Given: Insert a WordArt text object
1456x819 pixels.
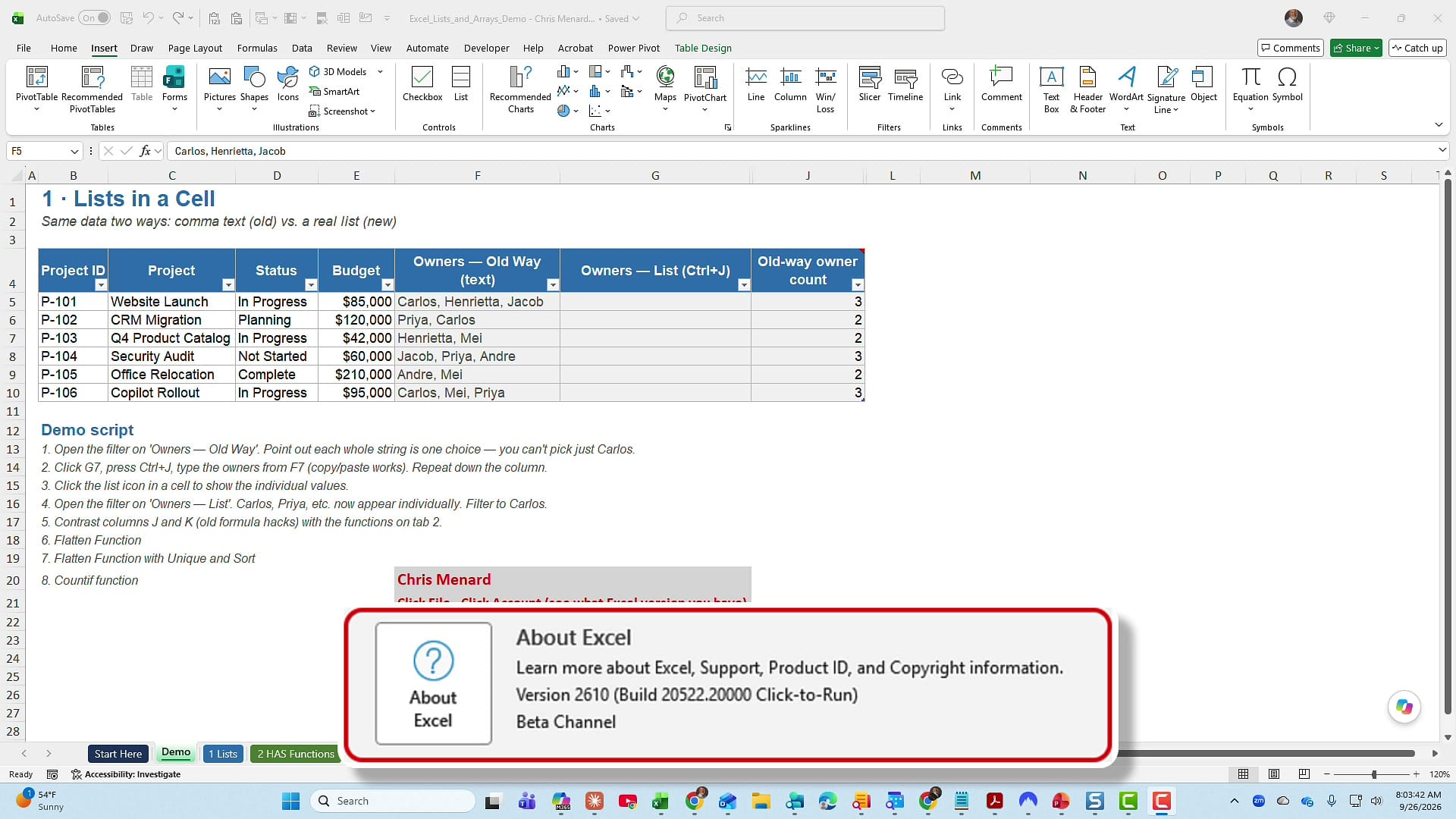Looking at the screenshot, I should (1126, 89).
